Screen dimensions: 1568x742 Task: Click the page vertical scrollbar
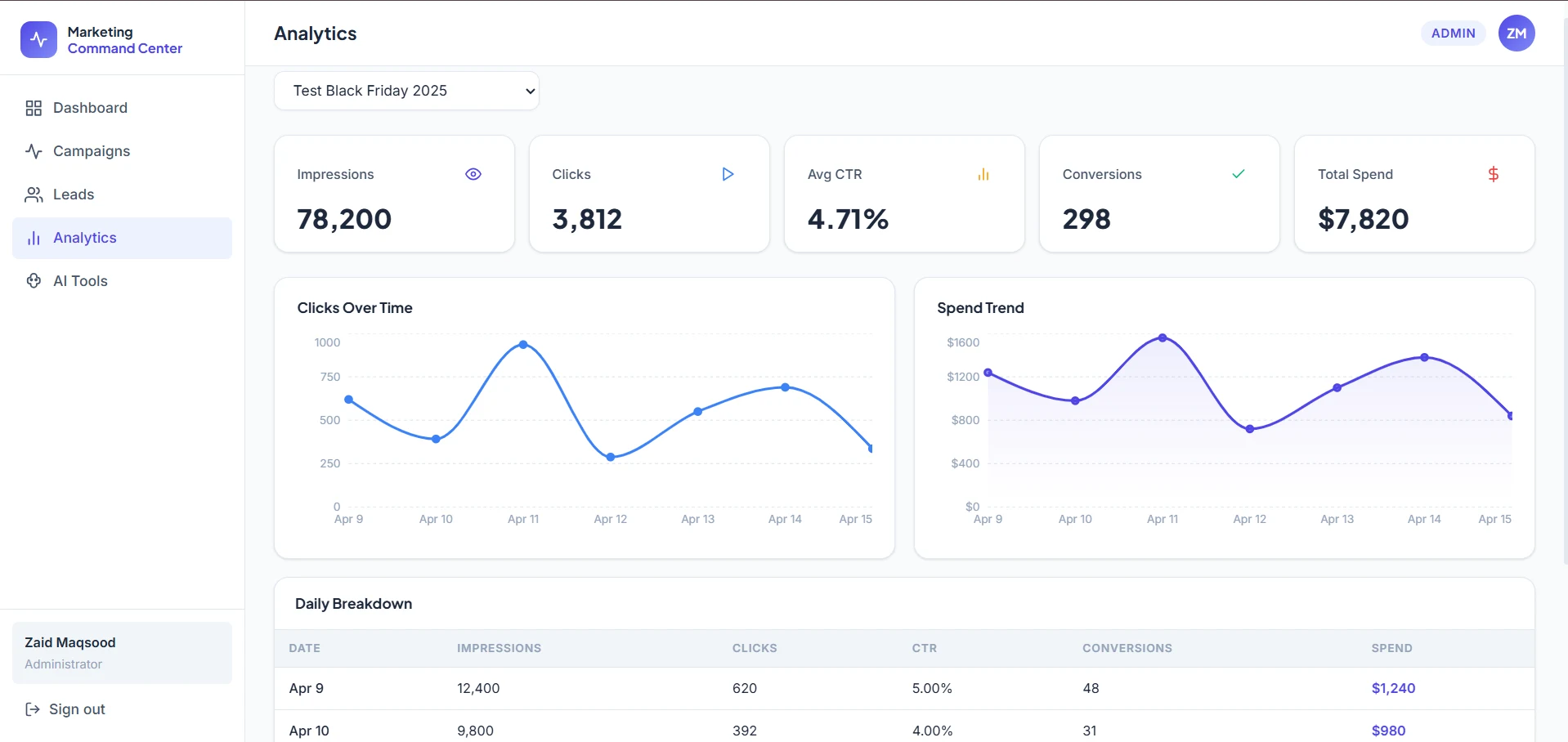1564,290
